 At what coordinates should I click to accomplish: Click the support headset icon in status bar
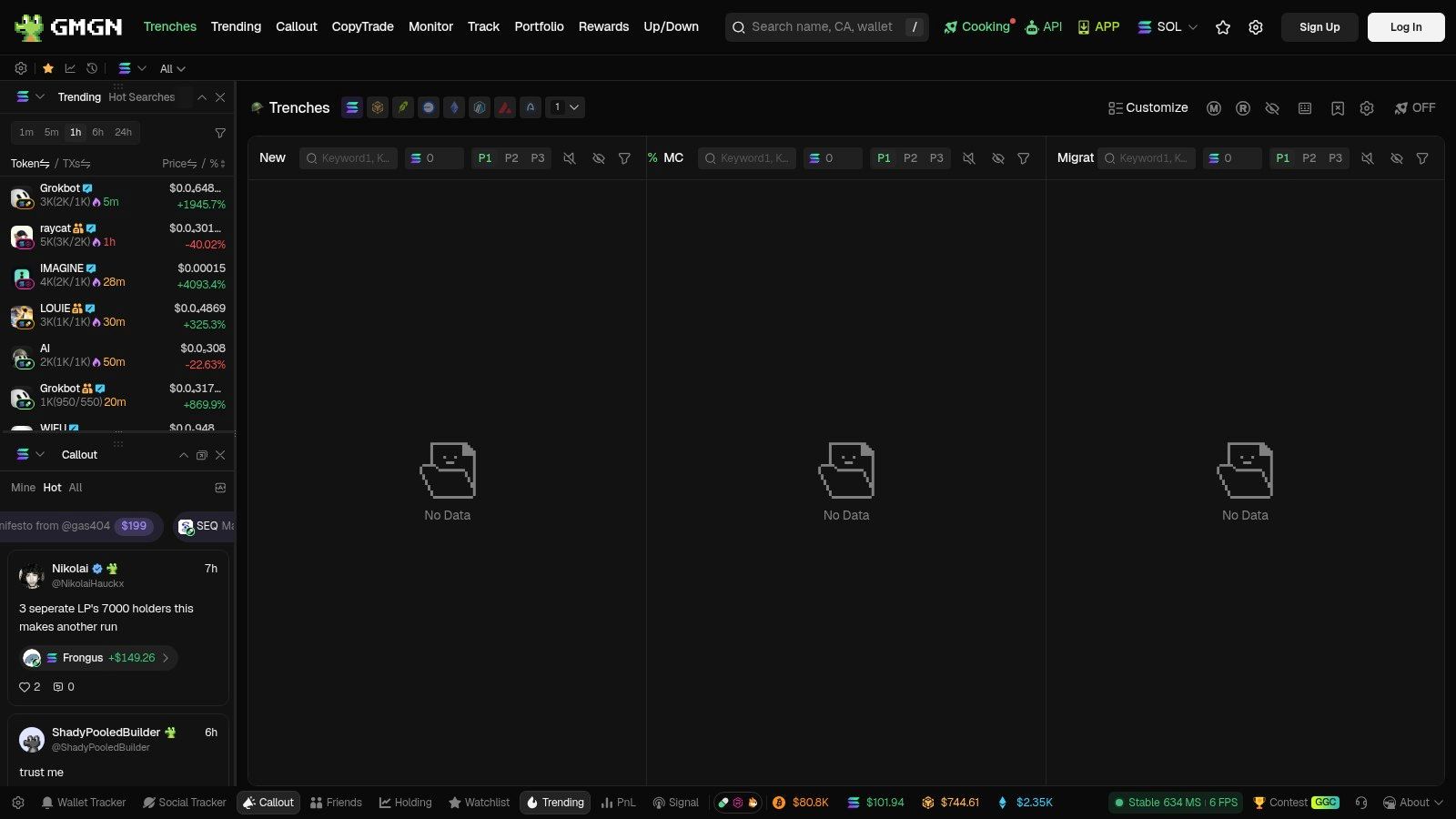tap(1361, 803)
